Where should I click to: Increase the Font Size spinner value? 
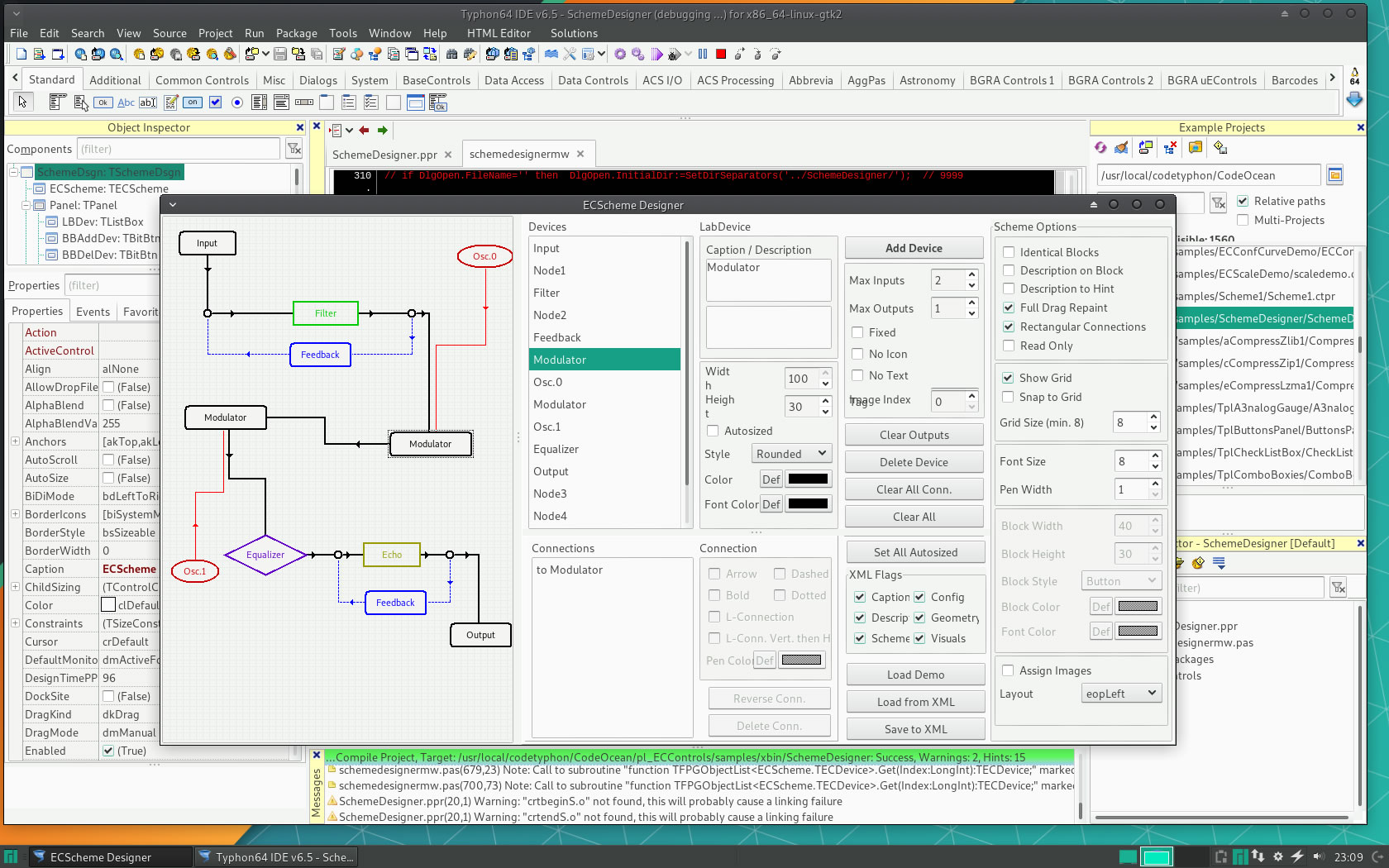click(x=1155, y=456)
